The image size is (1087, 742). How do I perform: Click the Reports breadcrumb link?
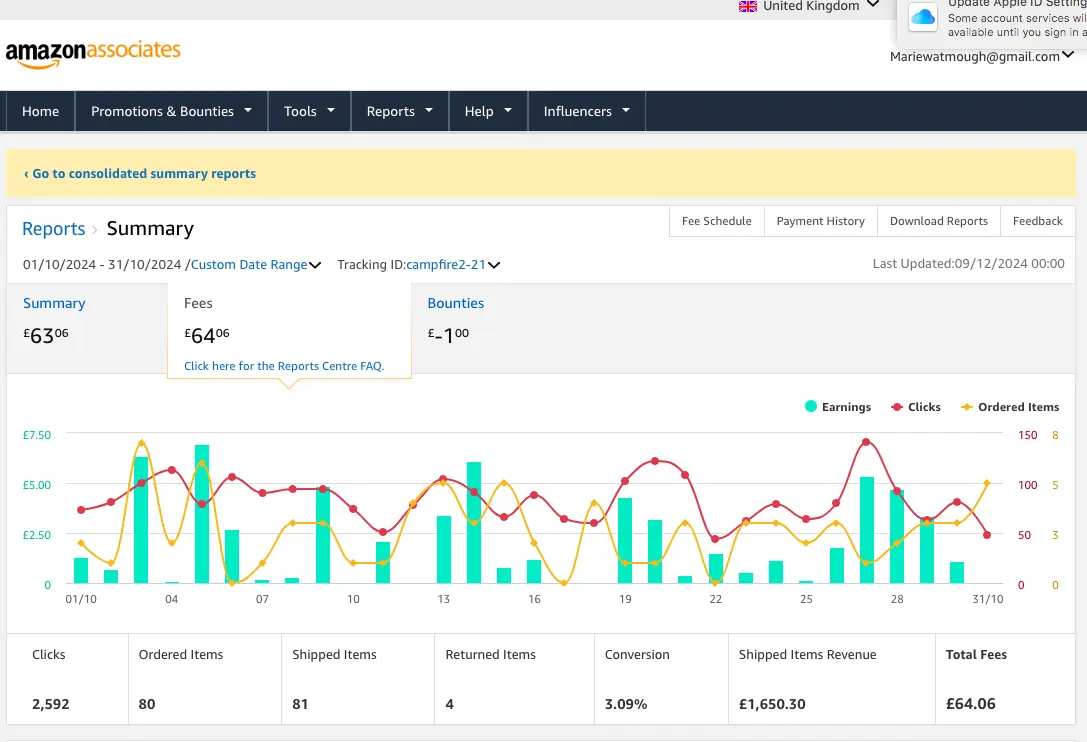(x=53, y=229)
